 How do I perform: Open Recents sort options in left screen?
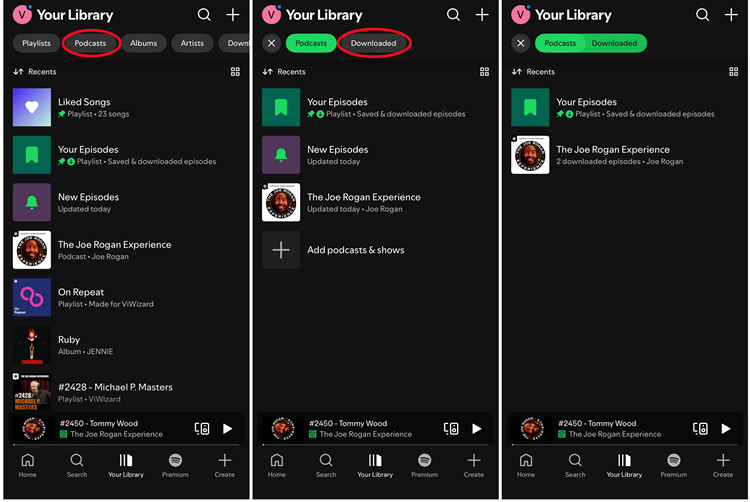(x=35, y=72)
